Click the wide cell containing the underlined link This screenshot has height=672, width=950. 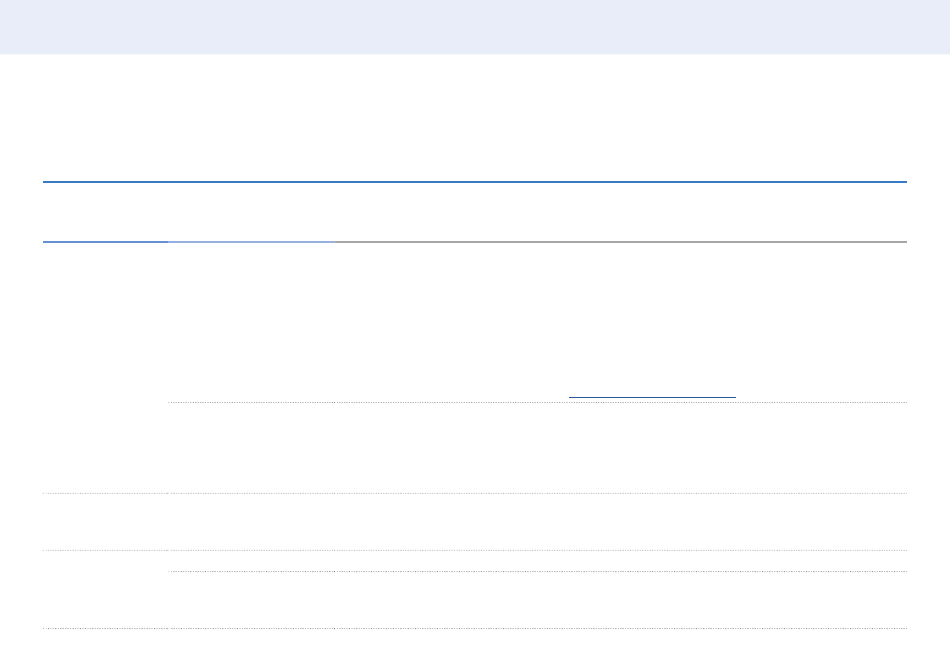point(620,322)
